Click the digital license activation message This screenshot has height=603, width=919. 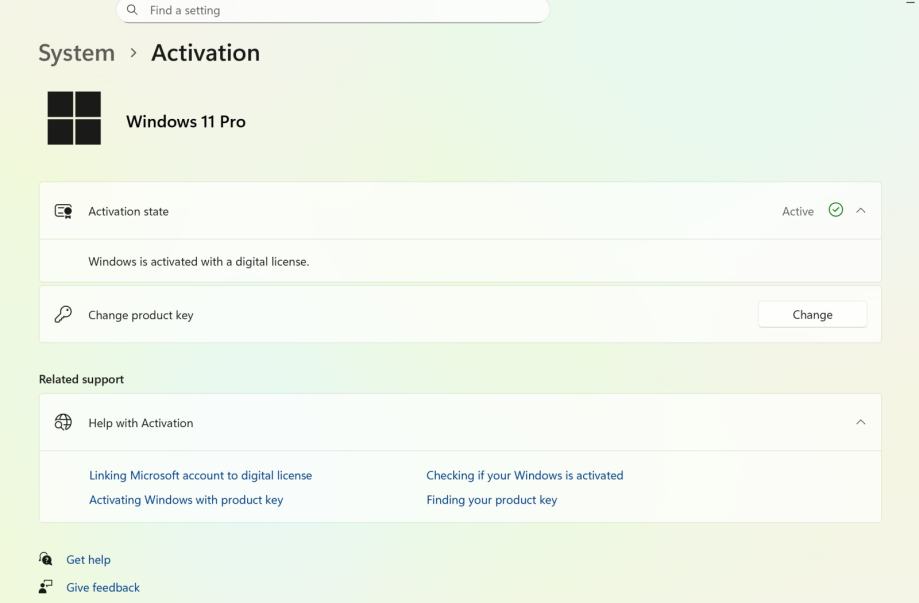click(199, 262)
